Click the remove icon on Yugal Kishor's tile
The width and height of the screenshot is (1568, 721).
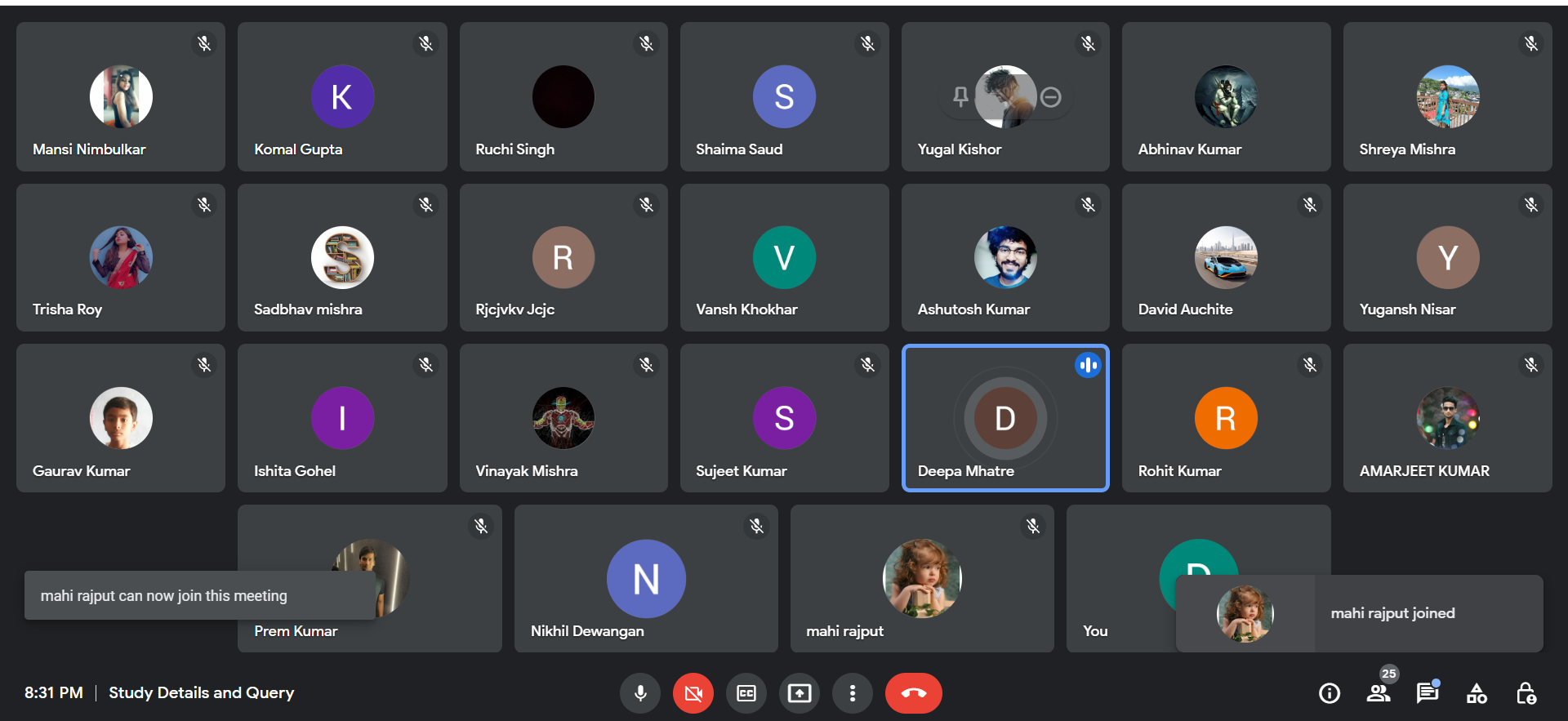(1051, 97)
